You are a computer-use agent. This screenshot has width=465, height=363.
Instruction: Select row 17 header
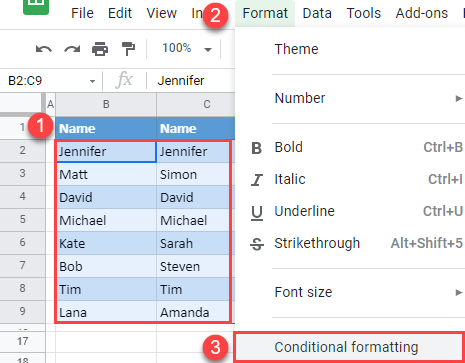point(22,342)
